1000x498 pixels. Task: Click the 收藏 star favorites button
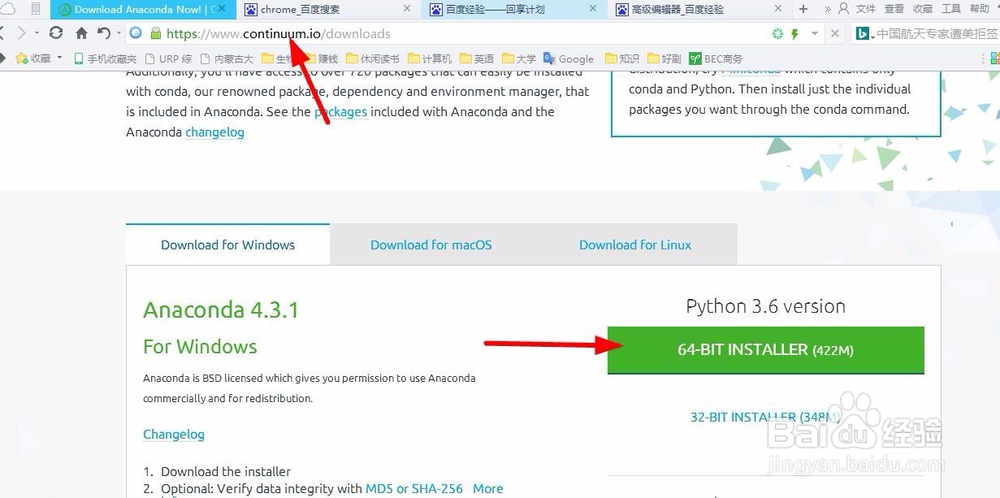(x=33, y=59)
